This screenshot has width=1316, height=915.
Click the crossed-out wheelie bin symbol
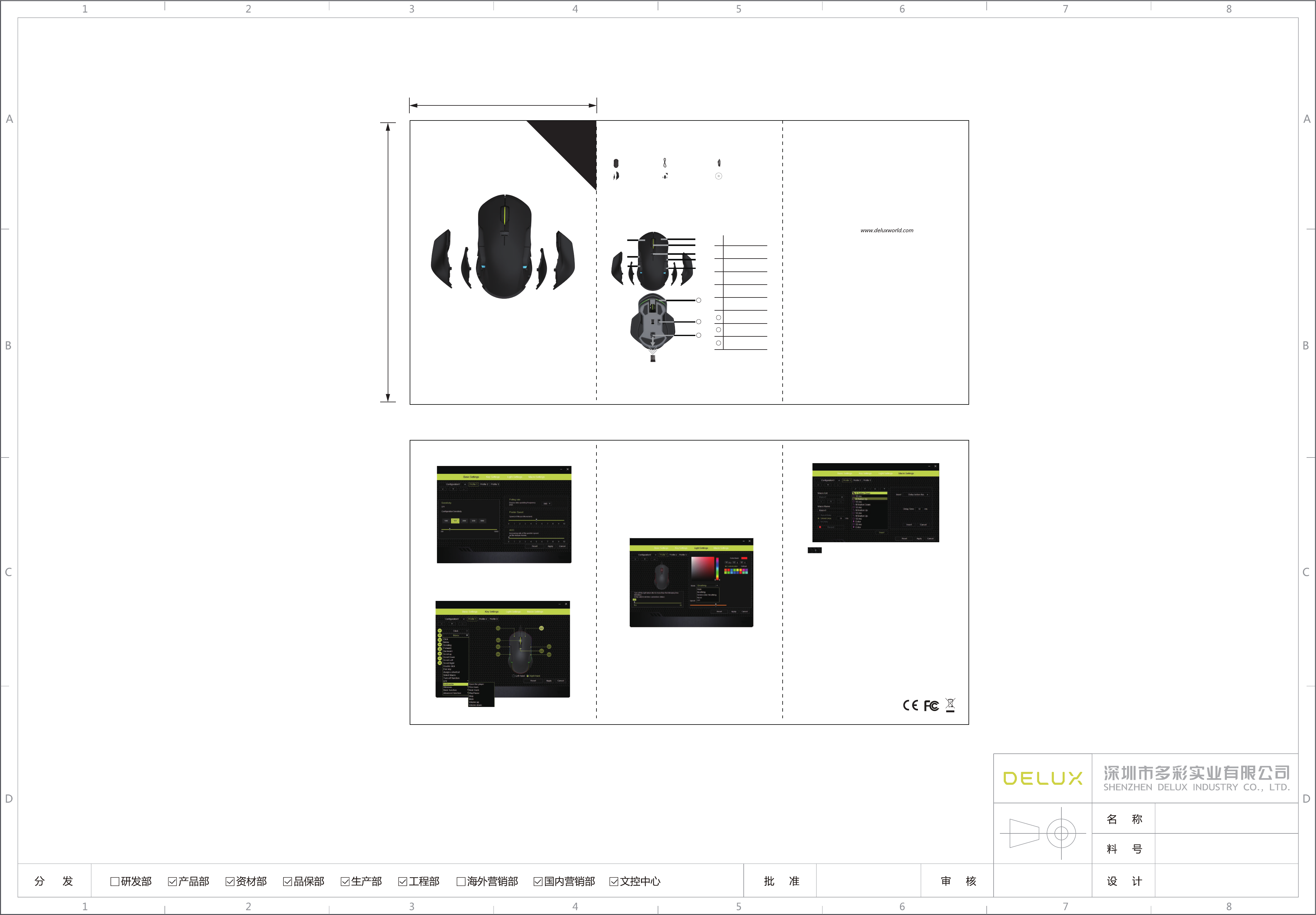point(950,704)
